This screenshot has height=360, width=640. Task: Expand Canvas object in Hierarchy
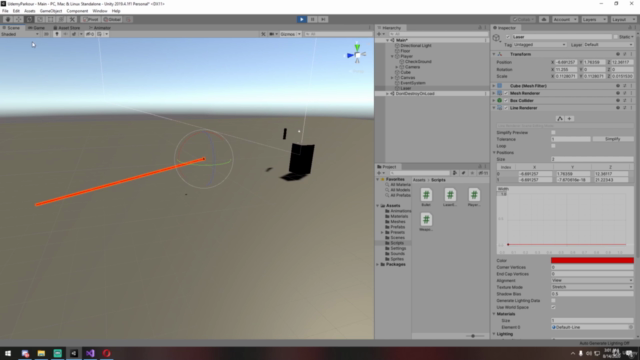(392, 78)
